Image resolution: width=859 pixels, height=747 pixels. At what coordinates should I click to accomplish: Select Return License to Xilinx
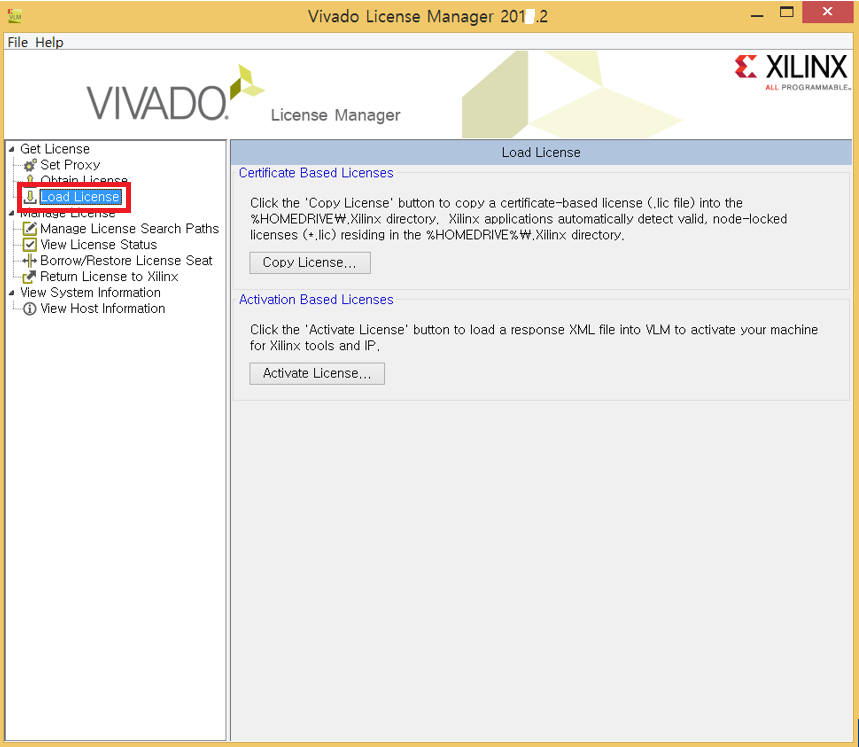point(109,277)
